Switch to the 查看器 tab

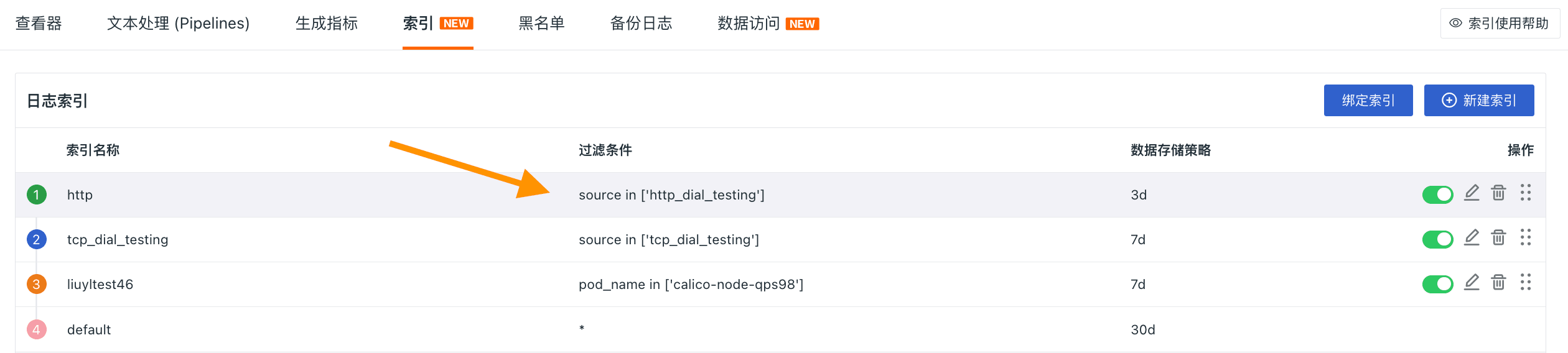point(39,24)
